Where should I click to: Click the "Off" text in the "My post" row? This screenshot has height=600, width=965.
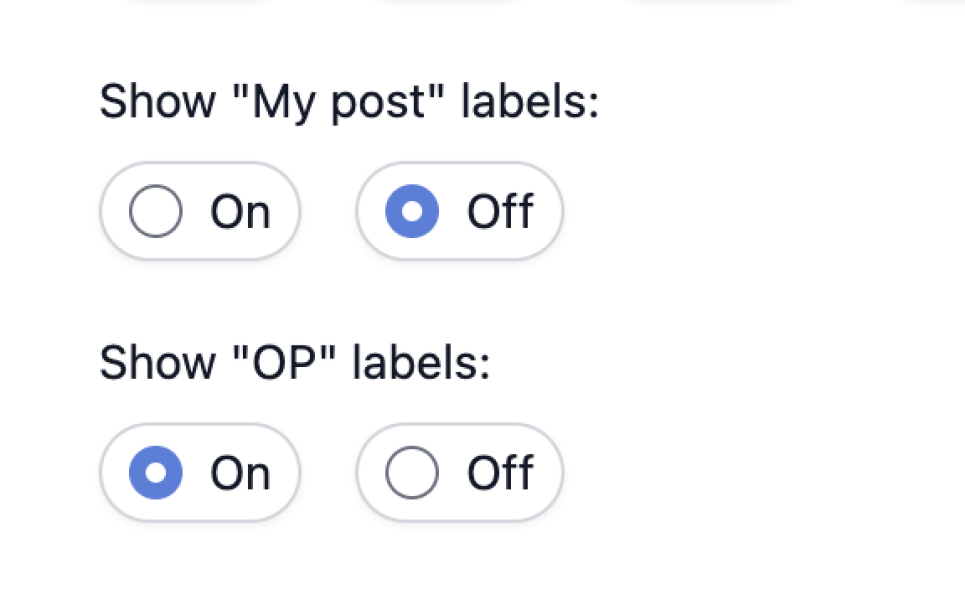[500, 212]
